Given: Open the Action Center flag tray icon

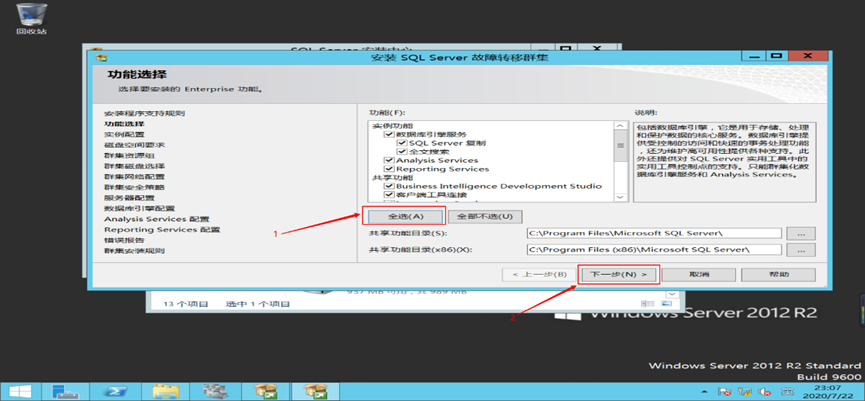Looking at the screenshot, I should (725, 392).
